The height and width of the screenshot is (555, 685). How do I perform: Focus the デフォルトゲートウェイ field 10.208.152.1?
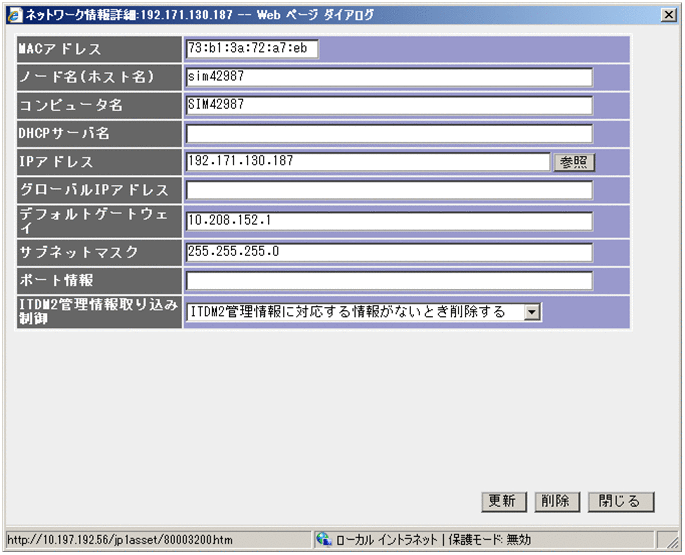tap(389, 221)
